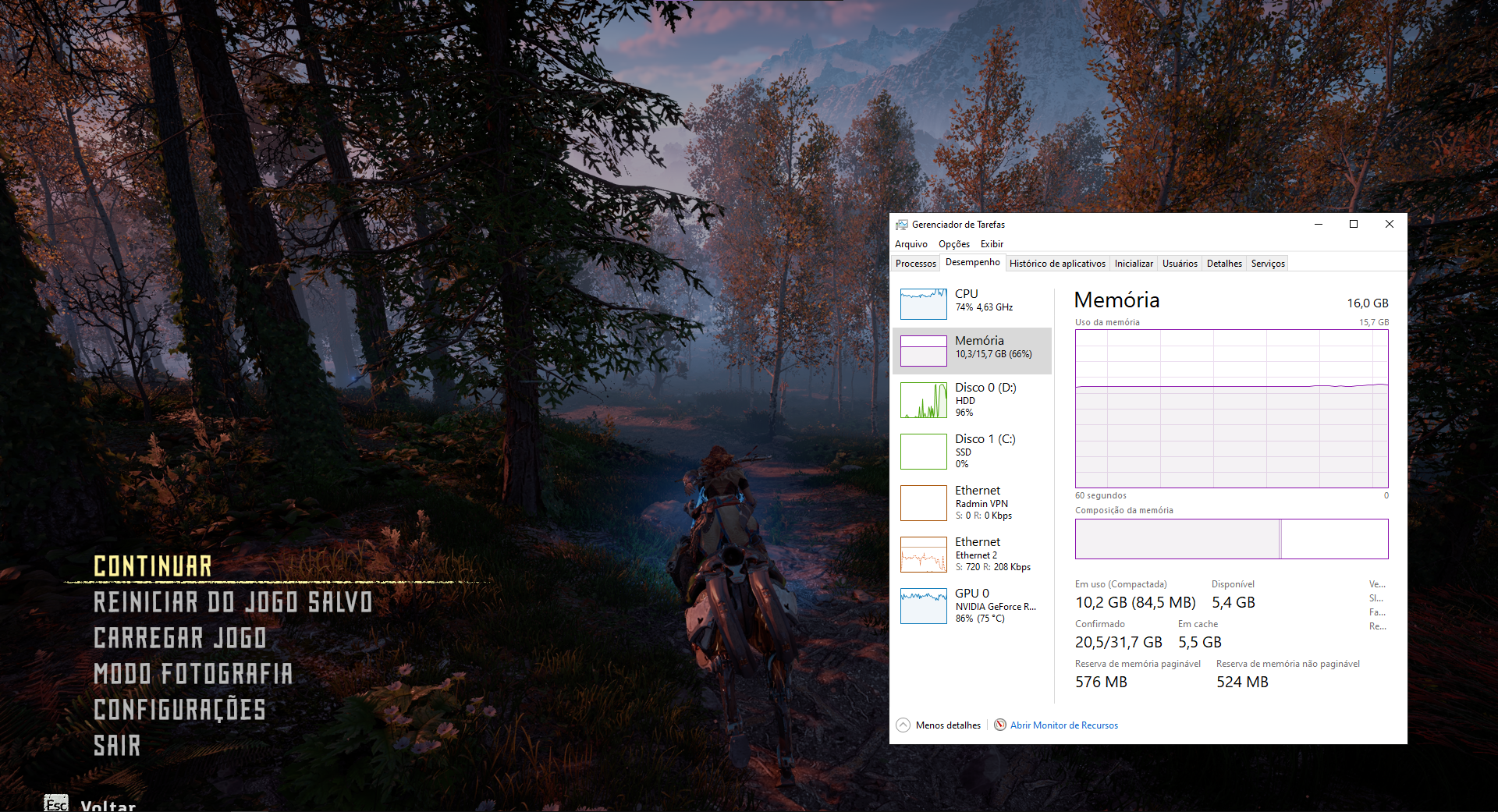Open the Opções menu
This screenshot has height=812, width=1498.
(x=954, y=244)
